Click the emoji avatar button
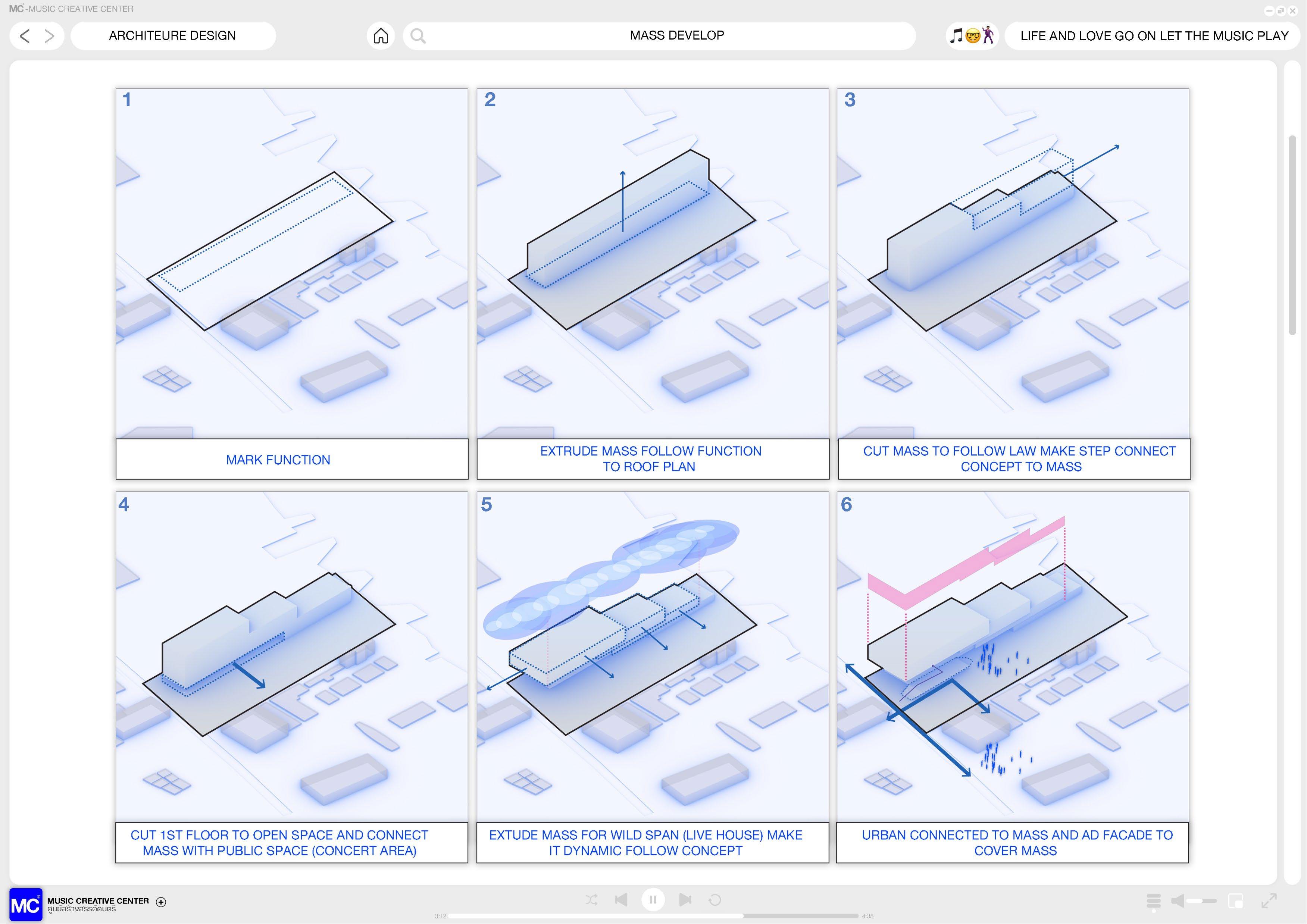 point(972,36)
